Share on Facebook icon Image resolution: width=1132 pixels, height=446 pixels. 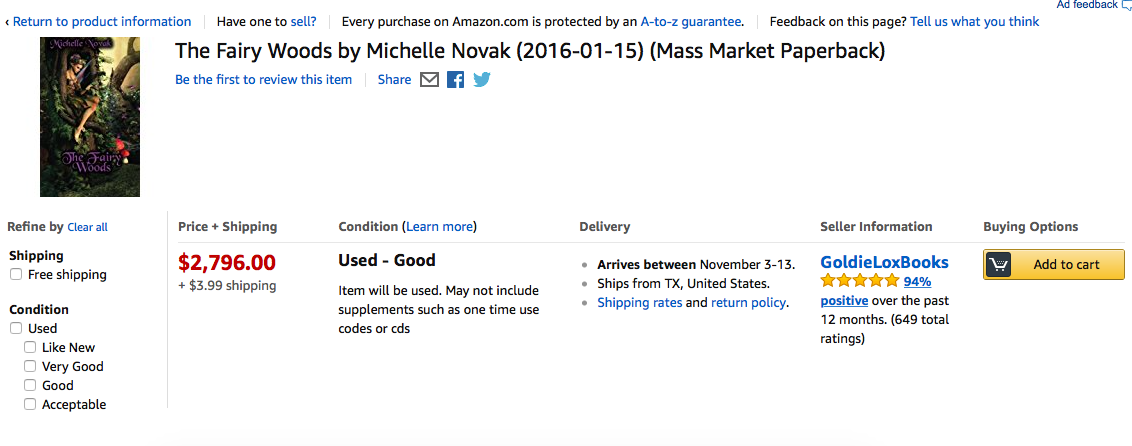pos(456,80)
